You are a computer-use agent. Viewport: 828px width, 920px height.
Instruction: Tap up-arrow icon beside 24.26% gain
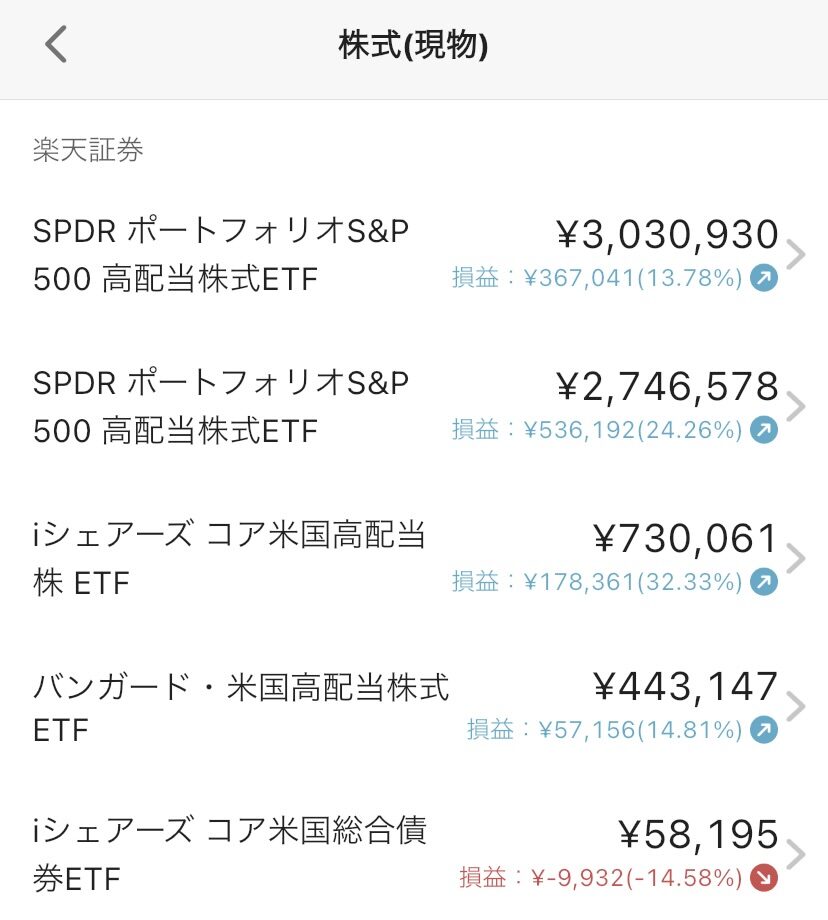click(x=763, y=429)
